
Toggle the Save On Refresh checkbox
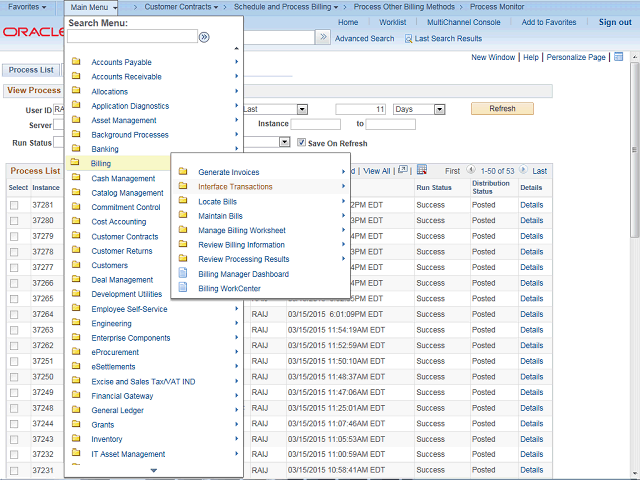pos(301,143)
